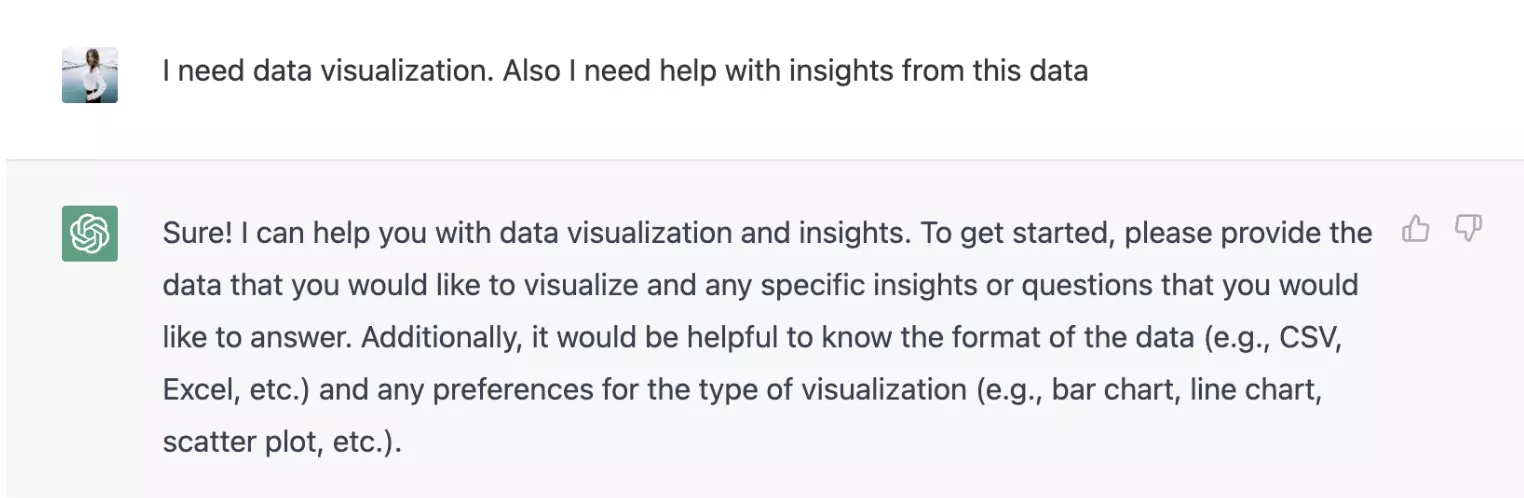The height and width of the screenshot is (498, 1524).
Task: Click "Also I need help" in the user message
Action: coord(618,71)
